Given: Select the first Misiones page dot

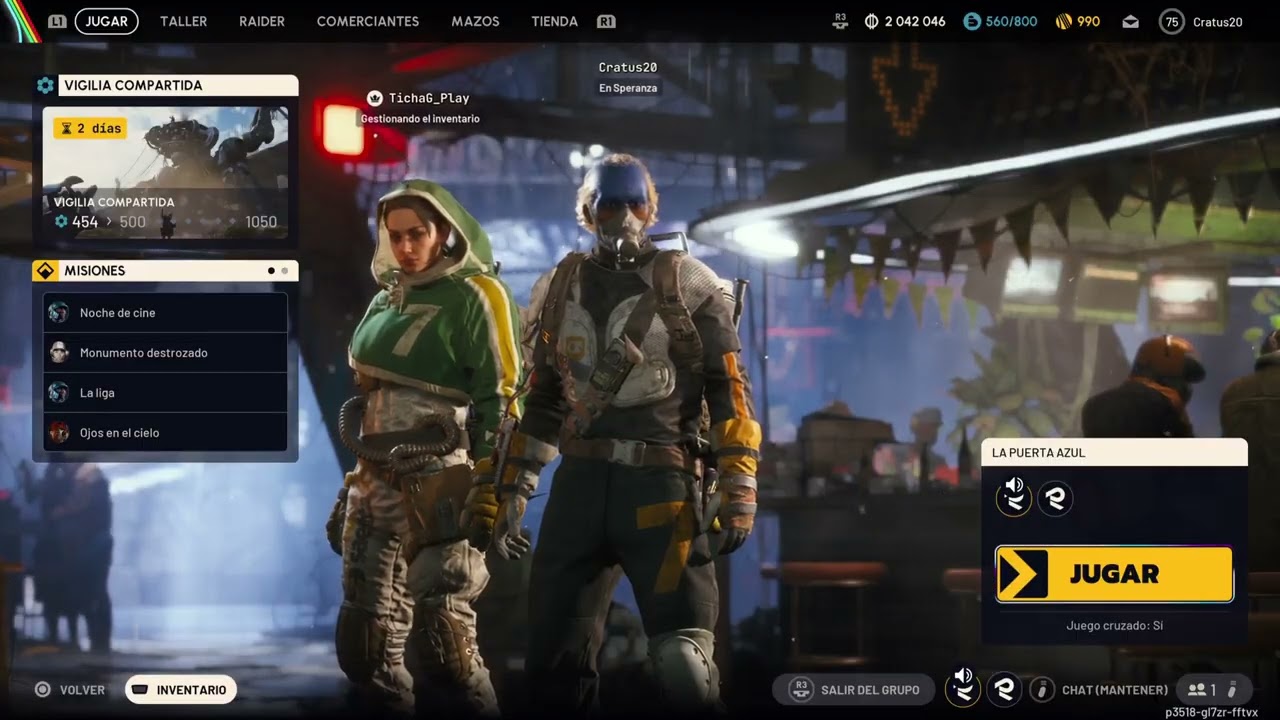Looking at the screenshot, I should (271, 271).
